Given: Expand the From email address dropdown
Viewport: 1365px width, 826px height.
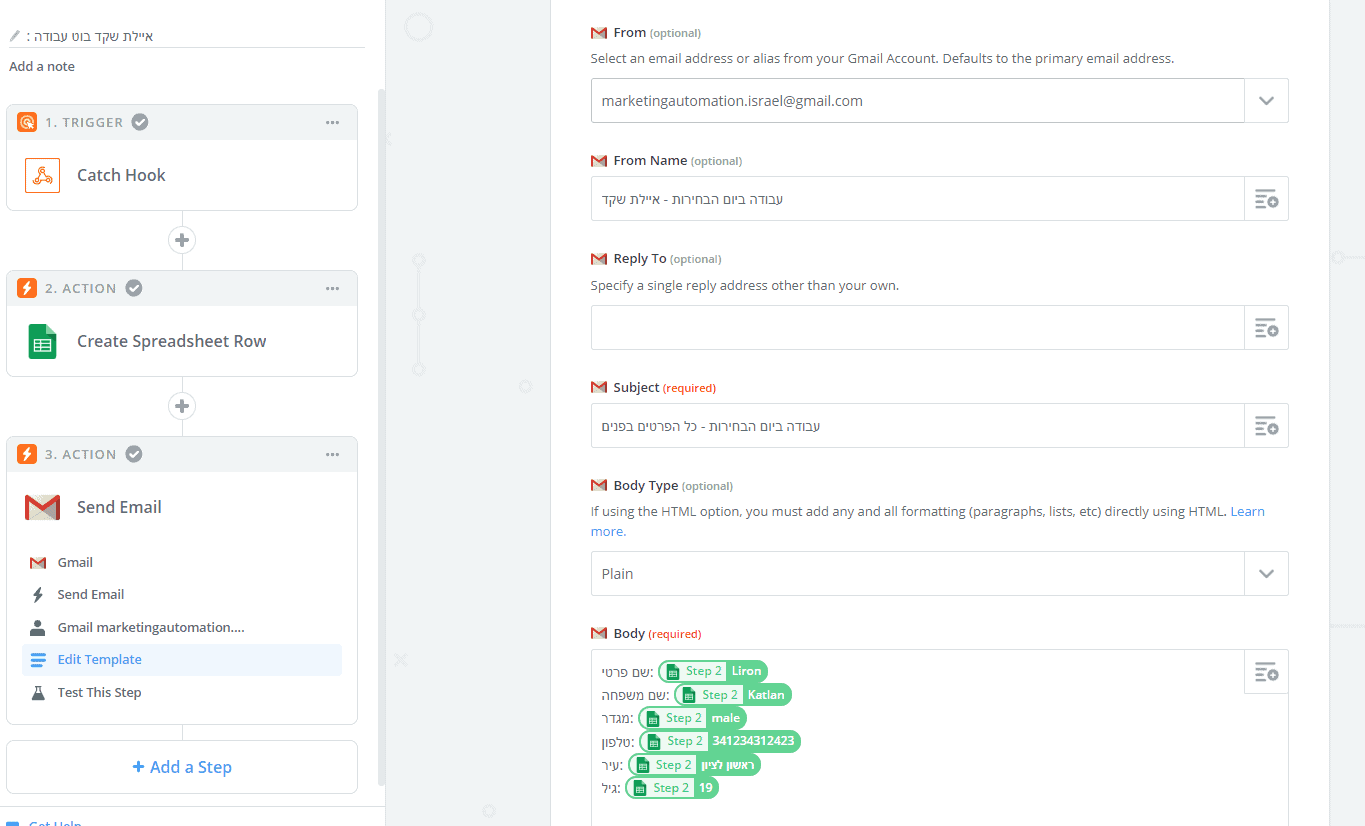Looking at the screenshot, I should pyautogui.click(x=1266, y=101).
